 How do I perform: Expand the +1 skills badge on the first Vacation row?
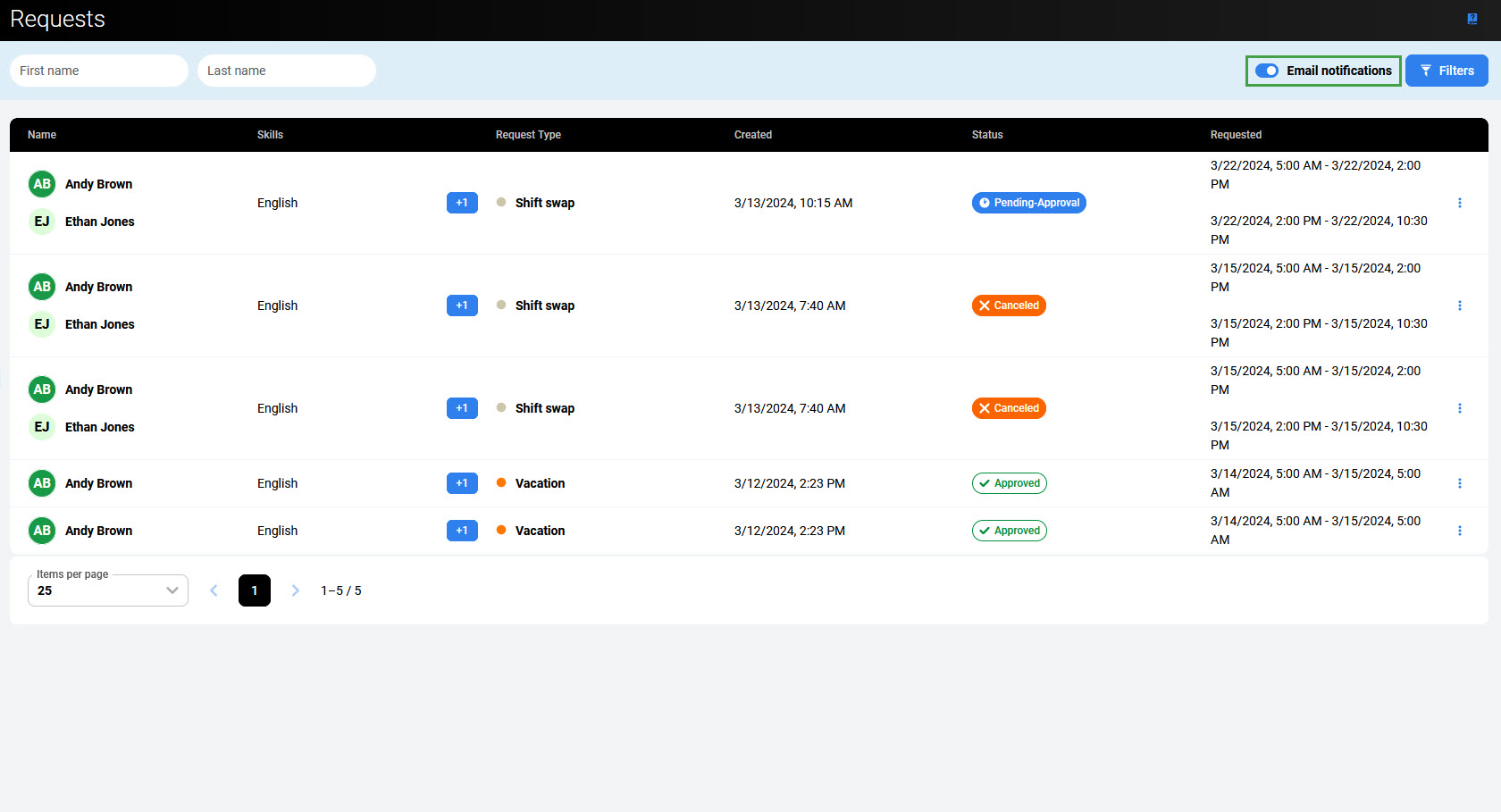coord(462,483)
